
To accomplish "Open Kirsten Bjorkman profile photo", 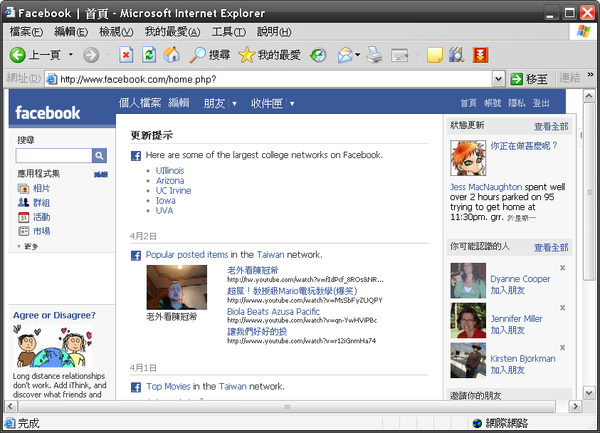I will coord(468,360).
